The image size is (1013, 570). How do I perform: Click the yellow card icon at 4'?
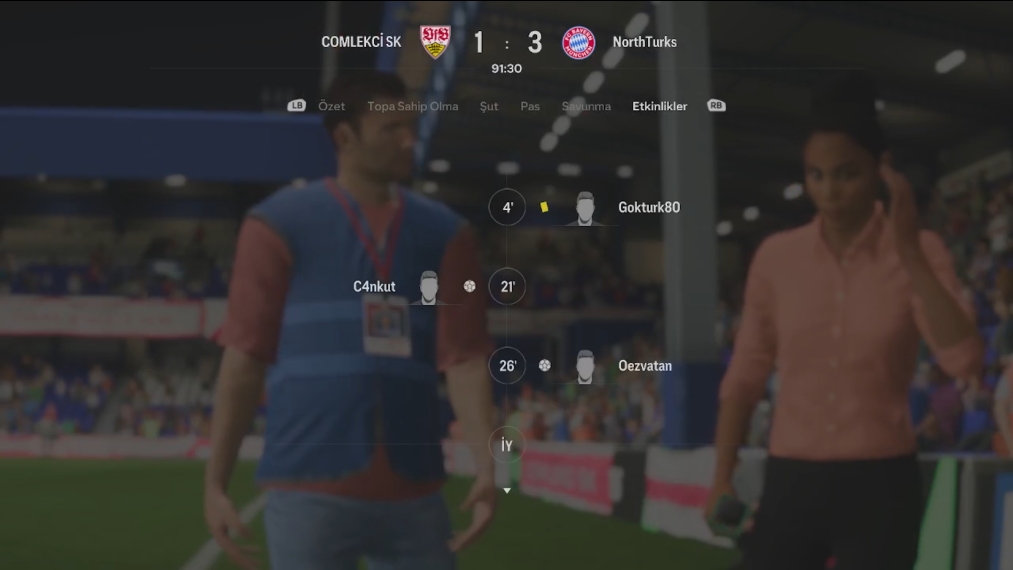(544, 207)
